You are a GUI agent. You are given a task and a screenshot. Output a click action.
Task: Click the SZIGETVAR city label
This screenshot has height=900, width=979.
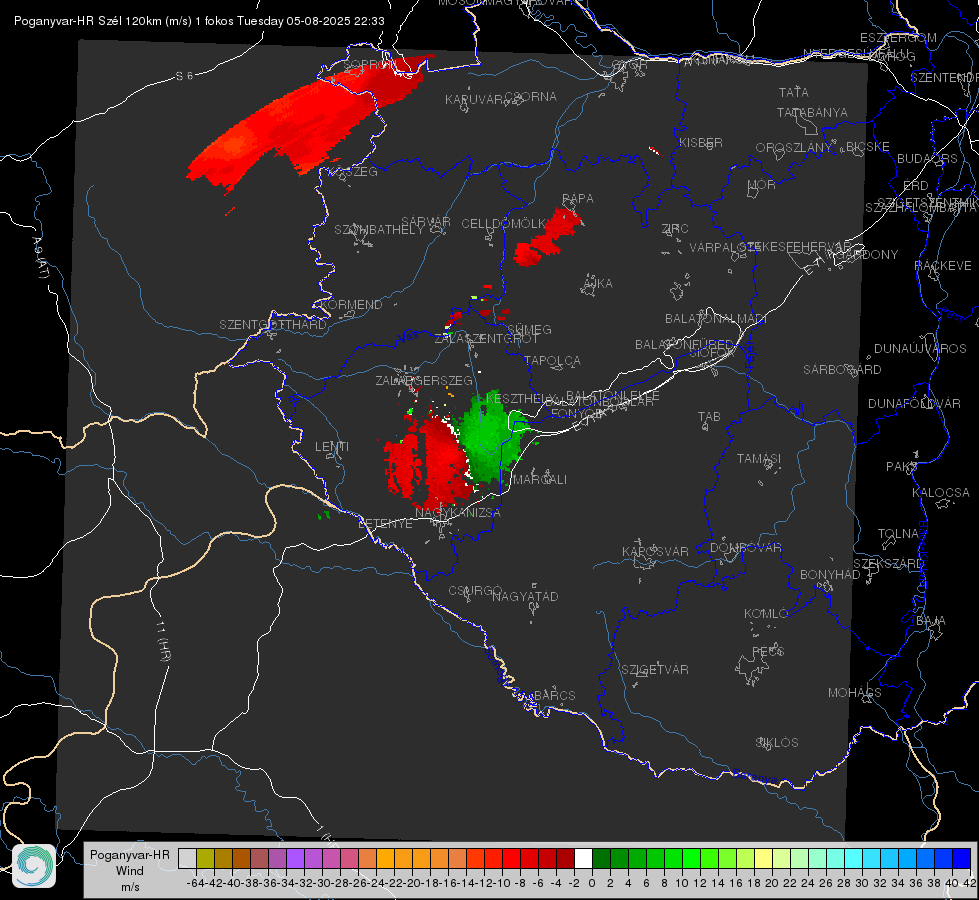tap(655, 670)
